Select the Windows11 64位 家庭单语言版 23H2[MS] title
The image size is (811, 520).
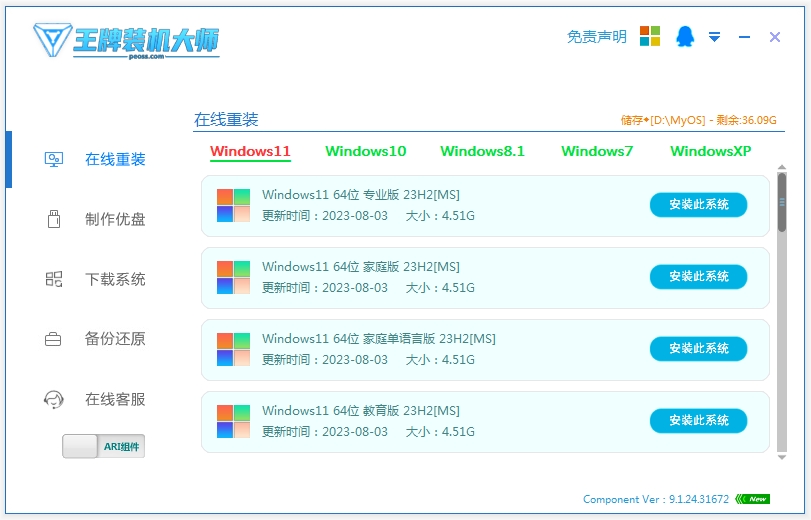(x=379, y=338)
